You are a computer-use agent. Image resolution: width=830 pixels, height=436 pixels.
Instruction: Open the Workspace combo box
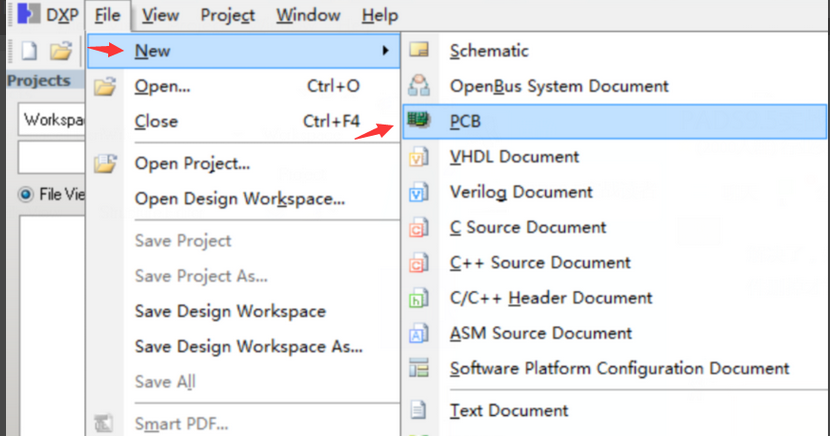[x=52, y=120]
